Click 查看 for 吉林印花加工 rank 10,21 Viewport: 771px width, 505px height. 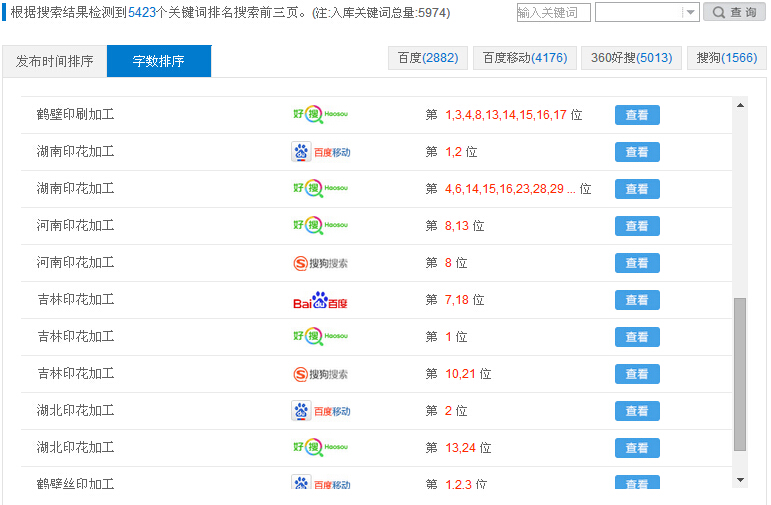pos(637,374)
